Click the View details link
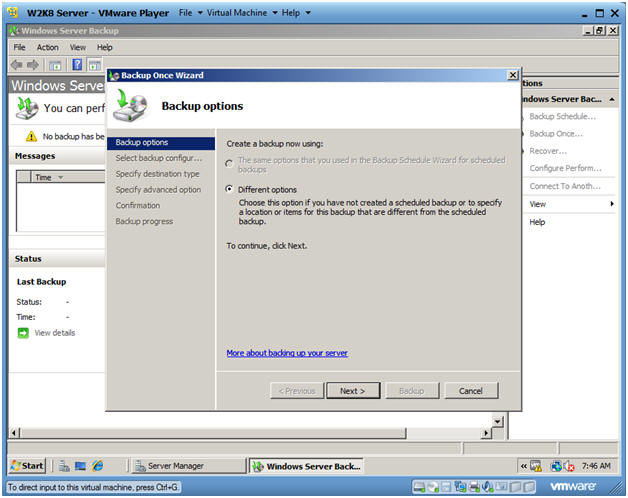Screen dimensions: 628x498 54,333
